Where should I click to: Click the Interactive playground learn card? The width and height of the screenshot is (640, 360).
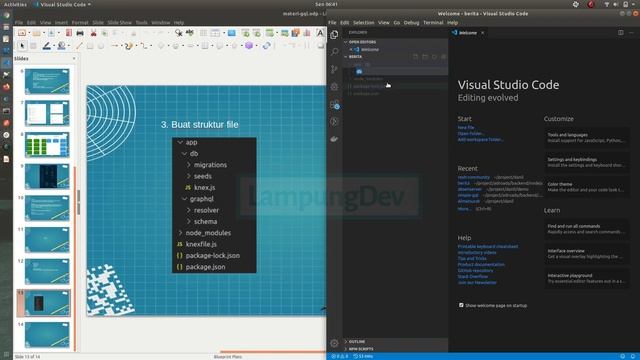(x=586, y=278)
